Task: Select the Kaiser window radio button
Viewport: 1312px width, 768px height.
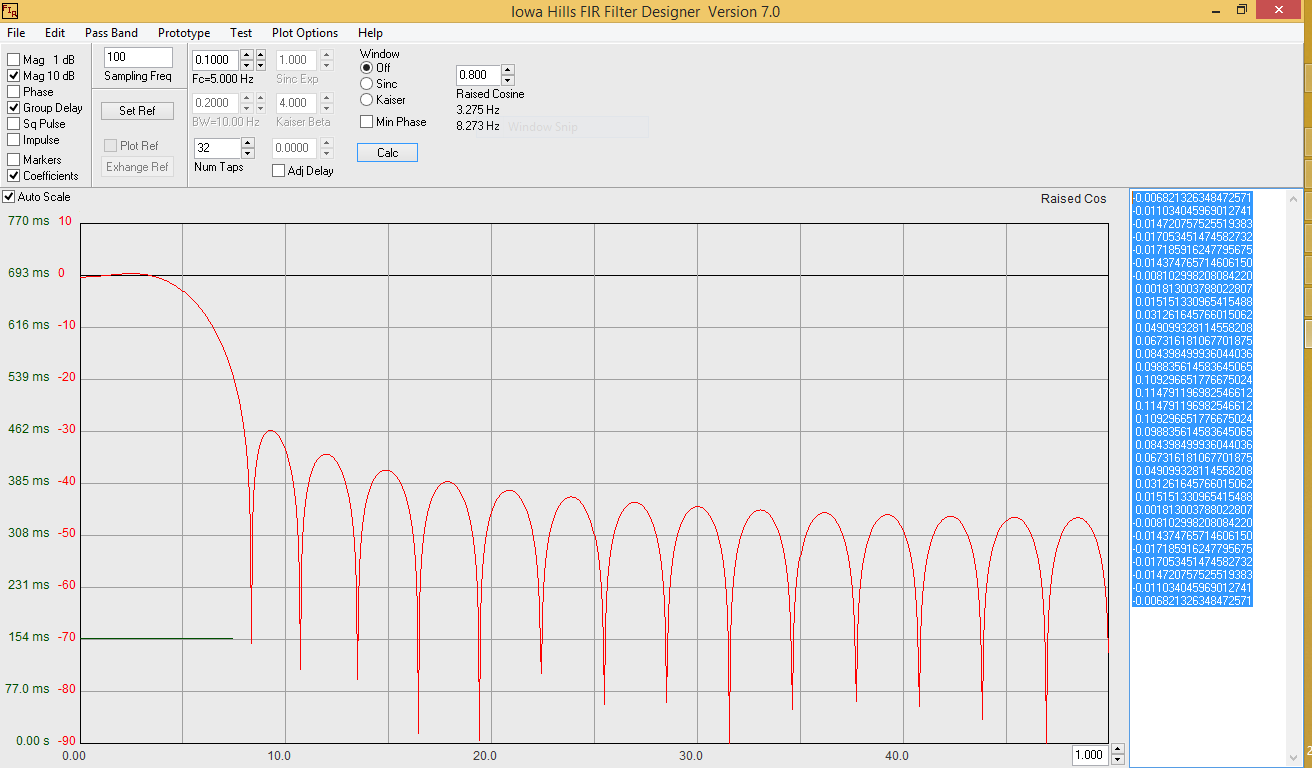Action: 366,100
